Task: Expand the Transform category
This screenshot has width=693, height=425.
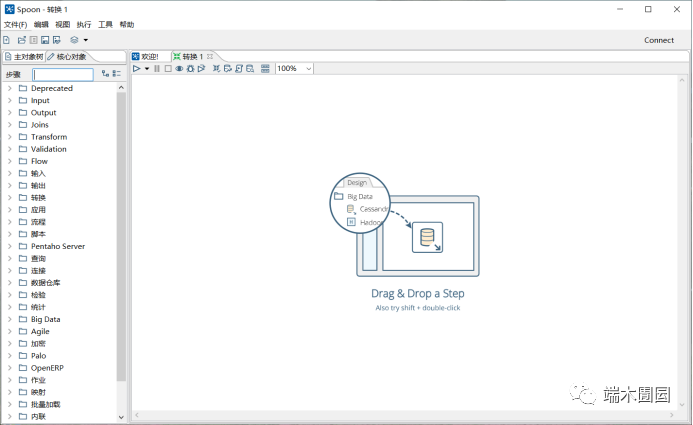Action: (9, 137)
